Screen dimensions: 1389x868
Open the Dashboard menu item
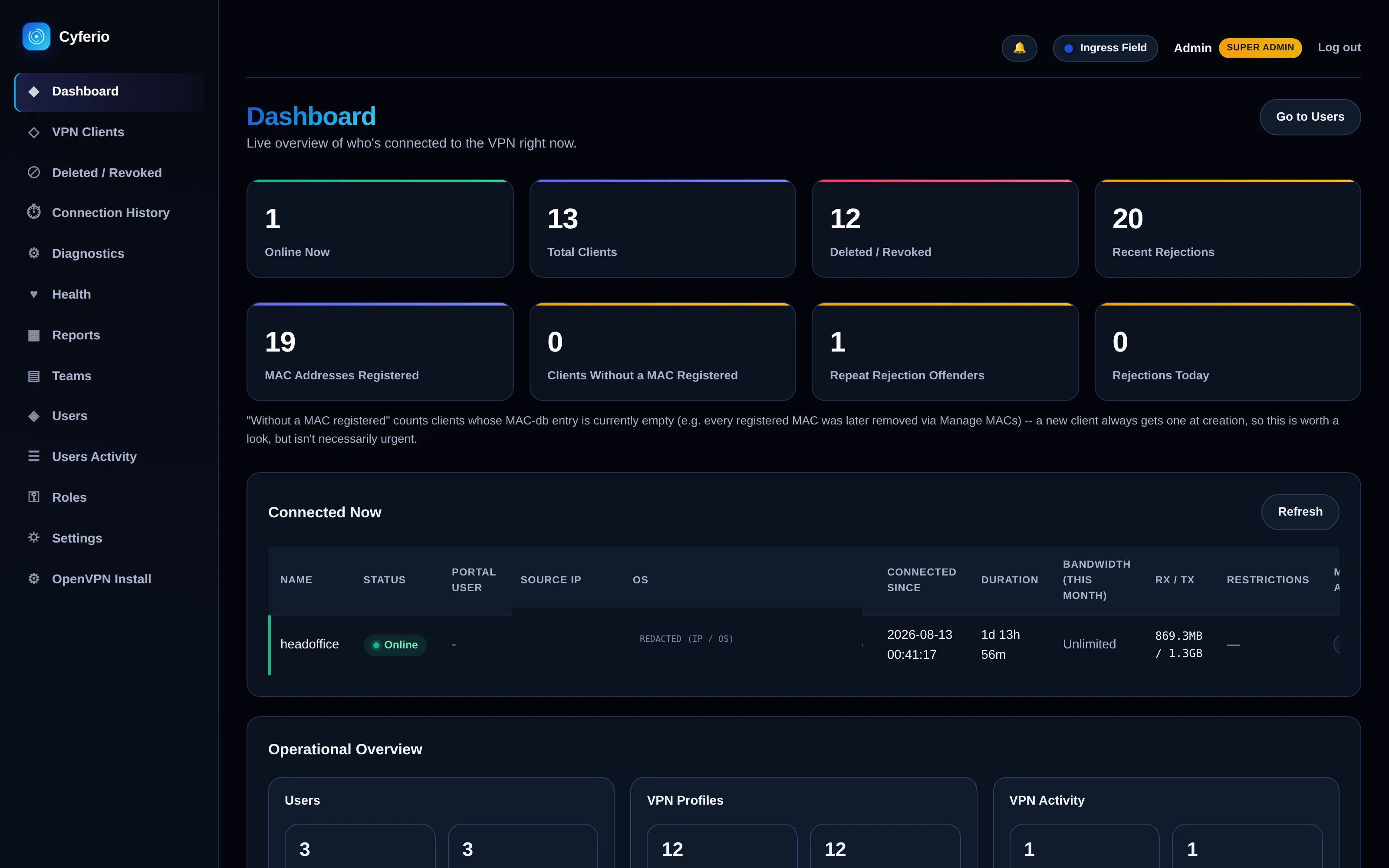(x=109, y=92)
